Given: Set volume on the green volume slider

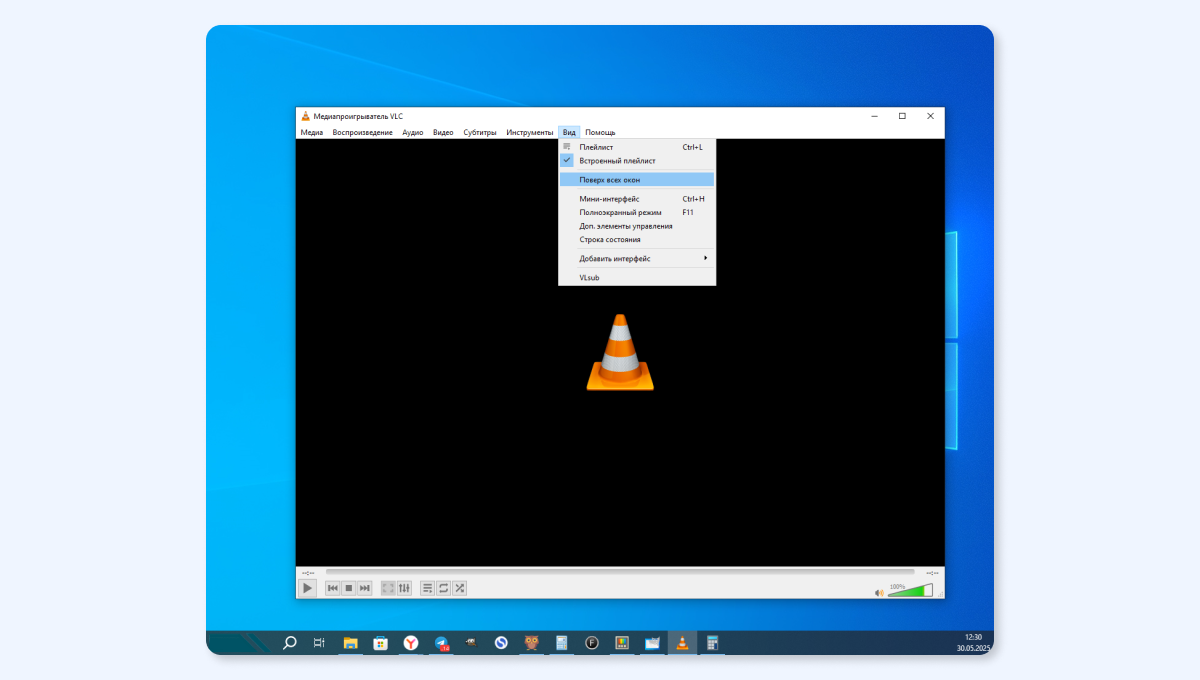Looking at the screenshot, I should click(x=910, y=591).
